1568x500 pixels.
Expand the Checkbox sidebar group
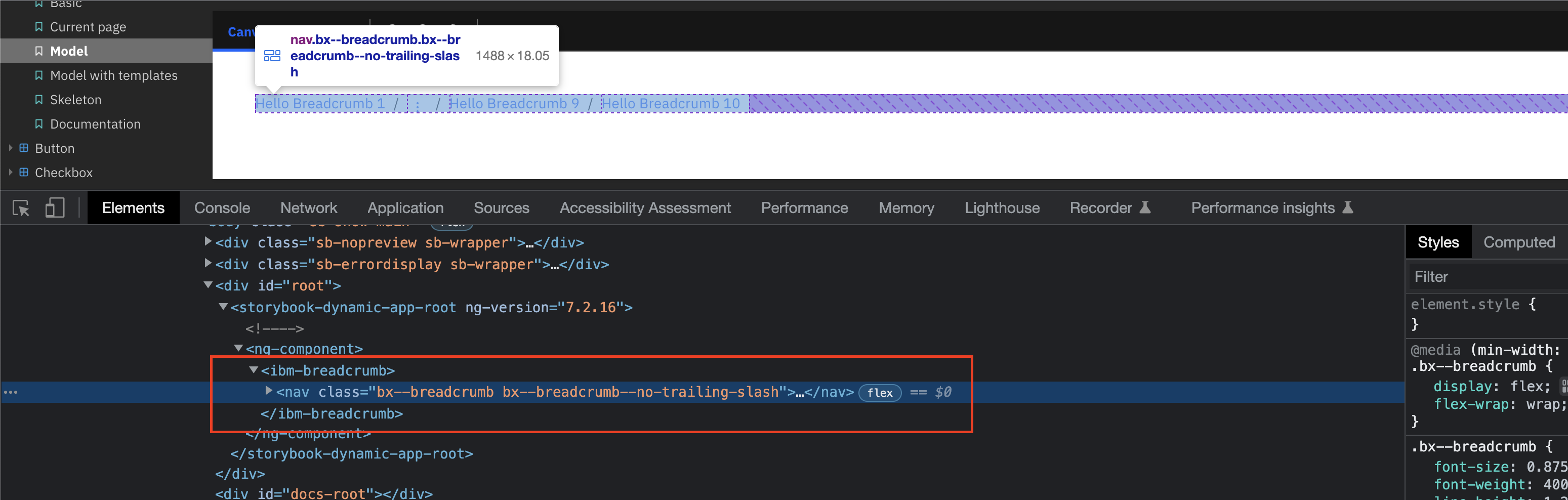(10, 172)
